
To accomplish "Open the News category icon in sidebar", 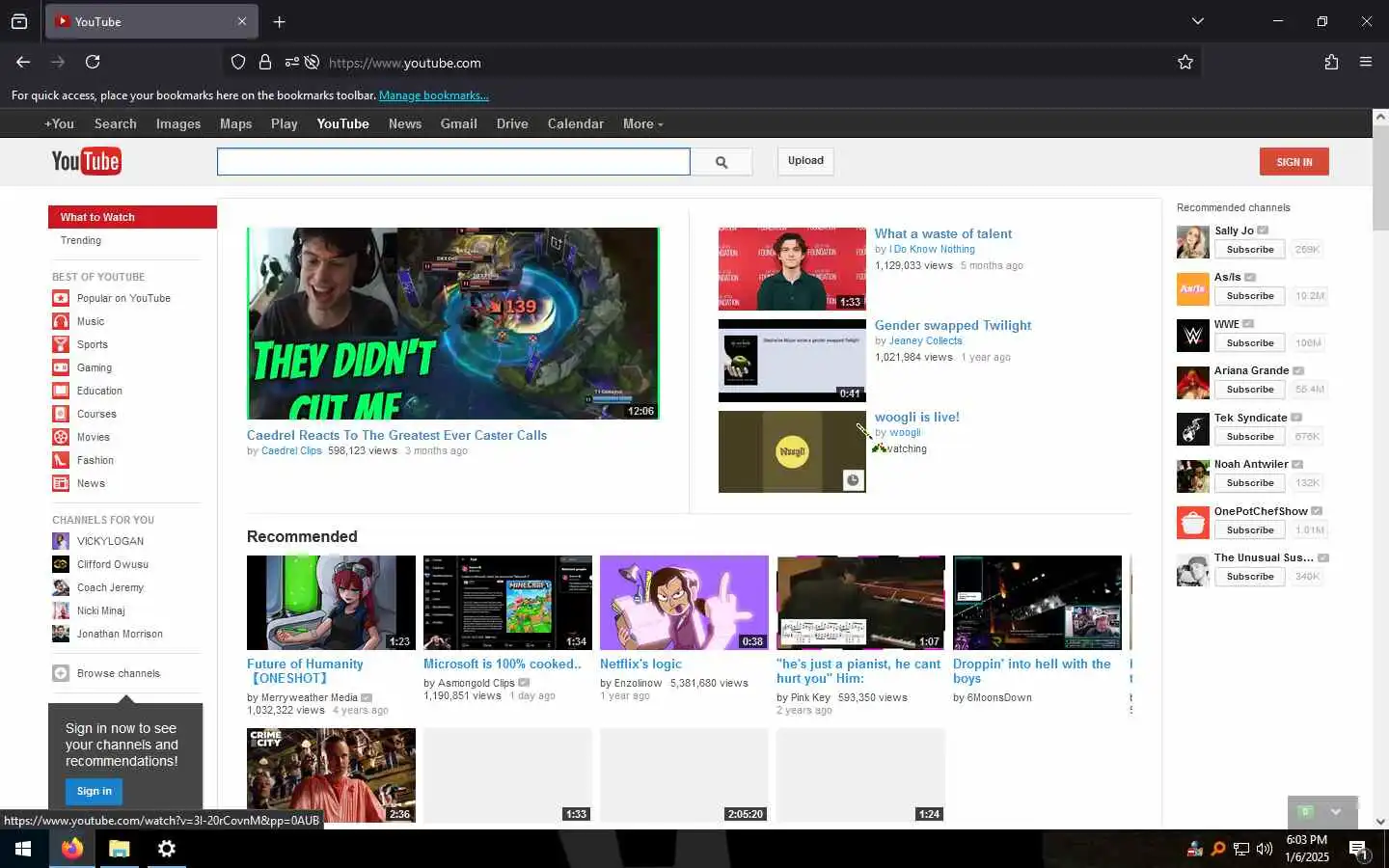I will click(61, 483).
